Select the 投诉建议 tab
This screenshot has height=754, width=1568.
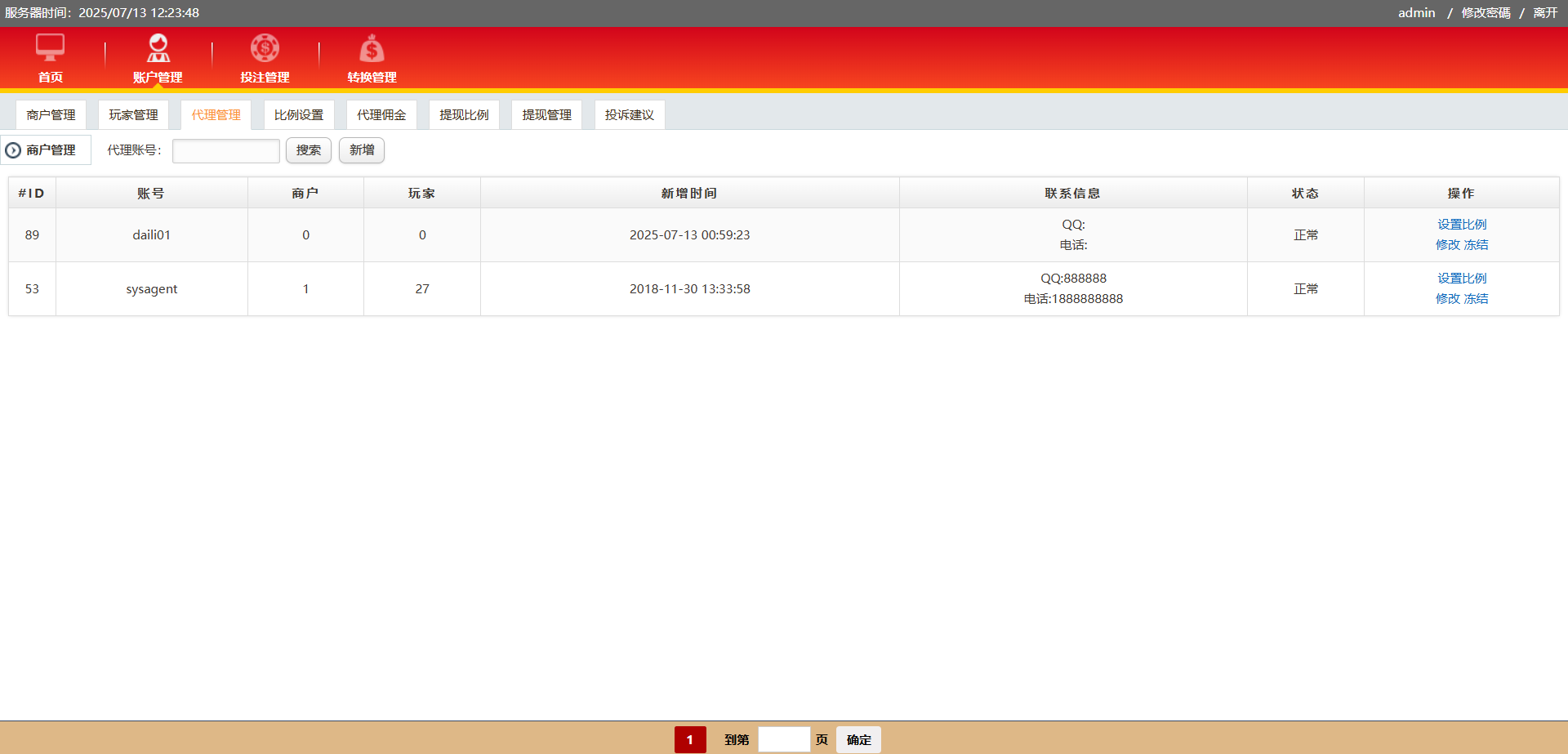click(x=629, y=115)
